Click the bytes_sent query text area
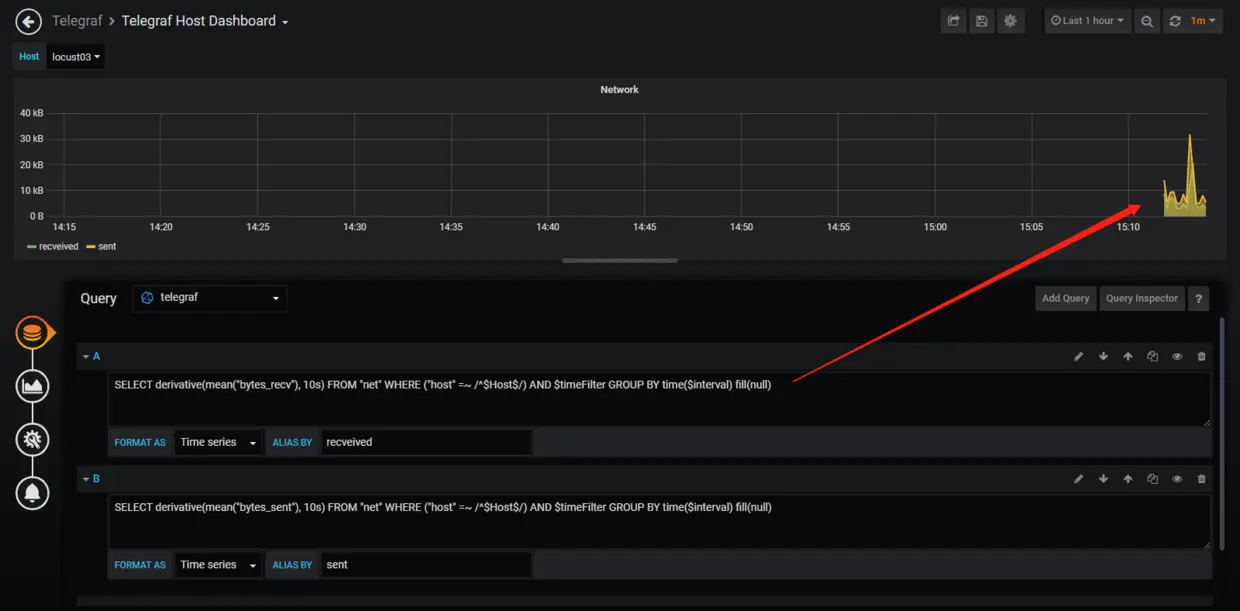The width and height of the screenshot is (1240, 611). pos(659,523)
